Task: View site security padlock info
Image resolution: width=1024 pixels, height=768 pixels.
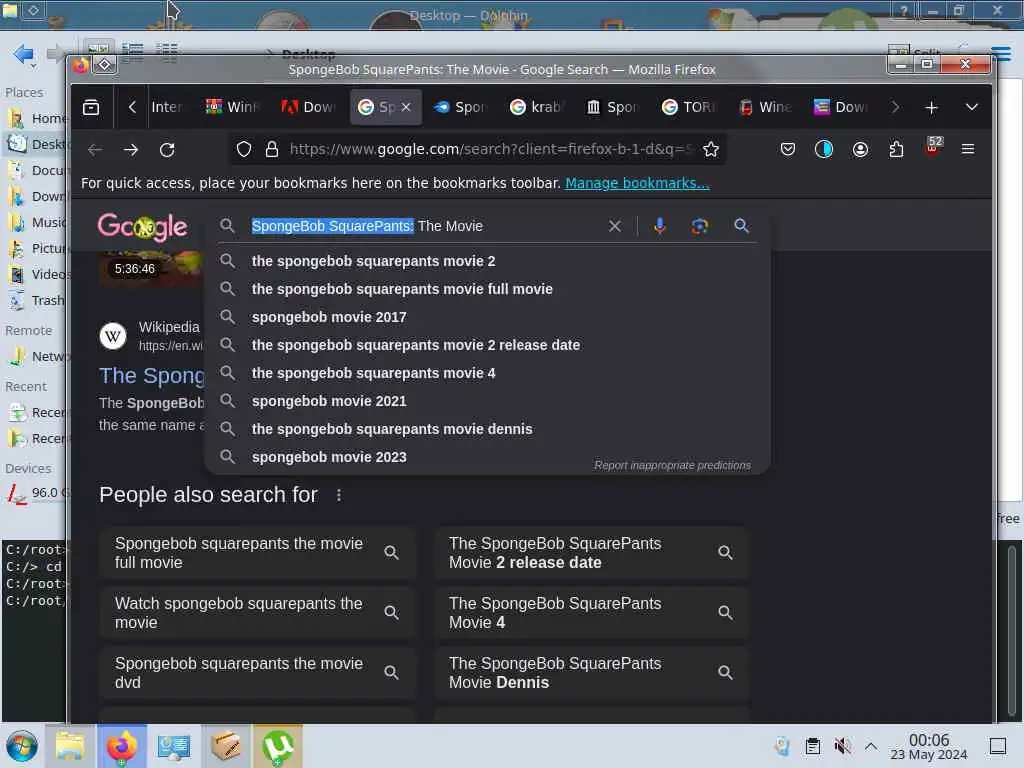Action: tap(272, 150)
